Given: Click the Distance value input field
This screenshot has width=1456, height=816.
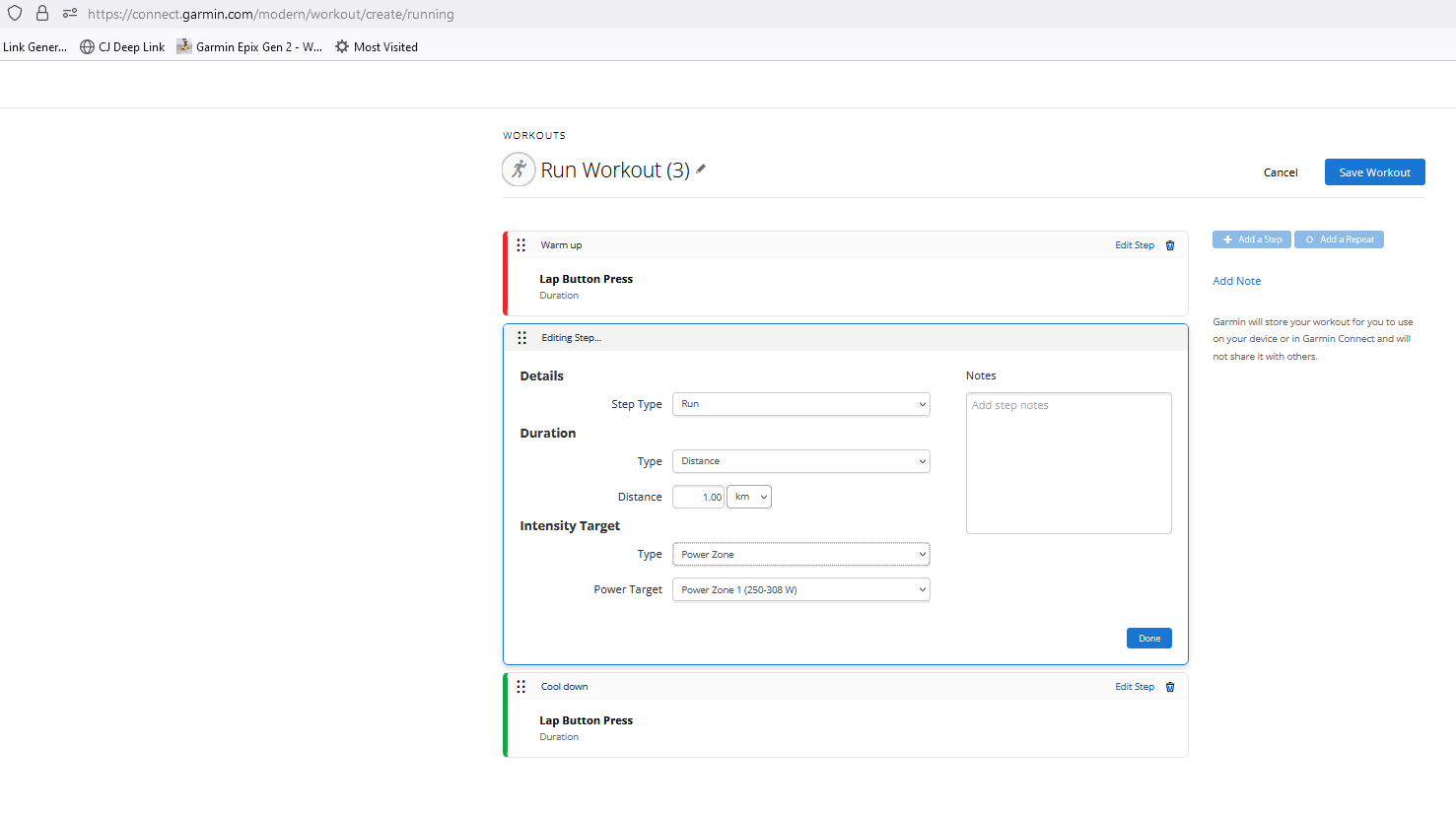Looking at the screenshot, I should 698,498.
